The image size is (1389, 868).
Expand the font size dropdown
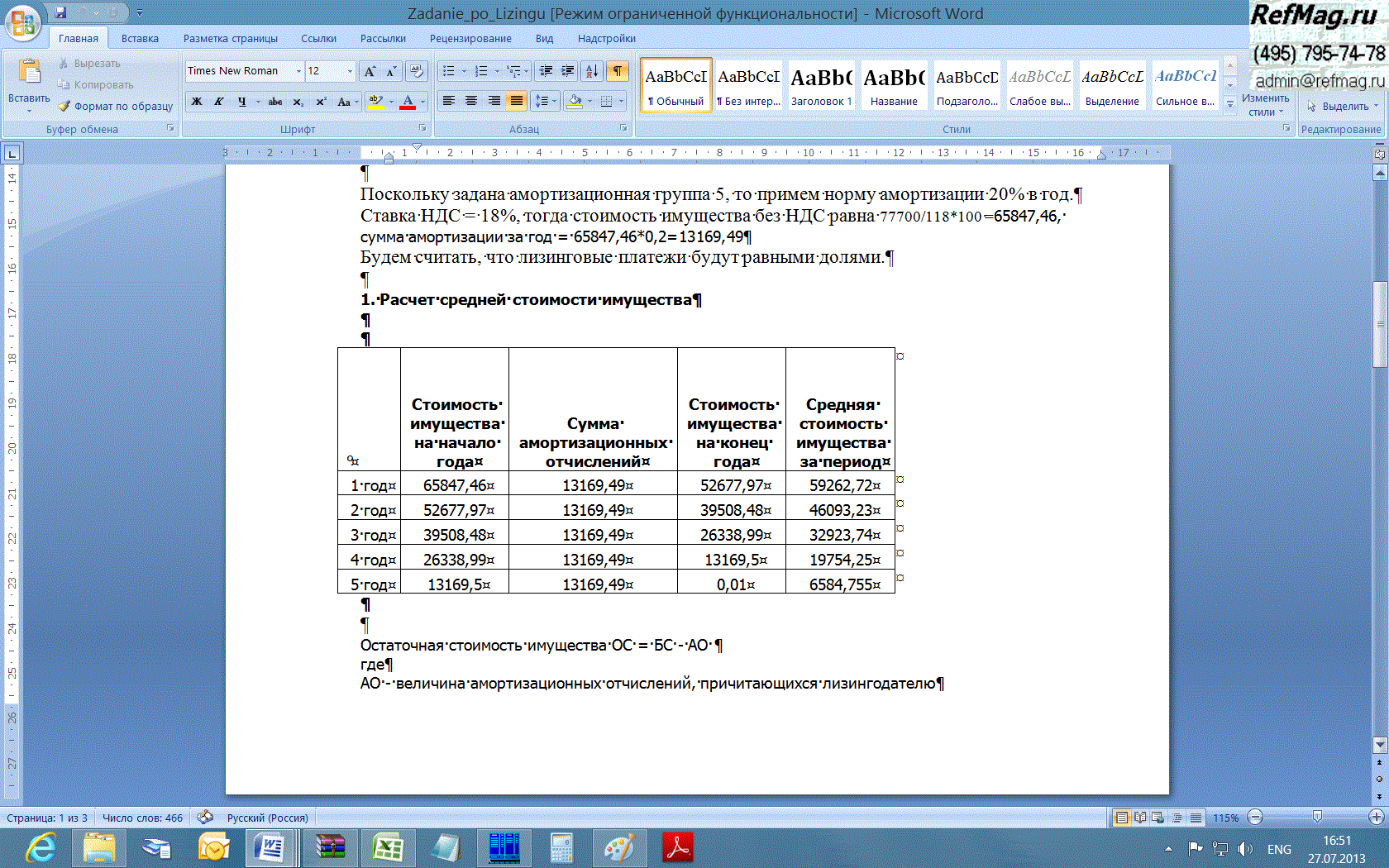350,71
